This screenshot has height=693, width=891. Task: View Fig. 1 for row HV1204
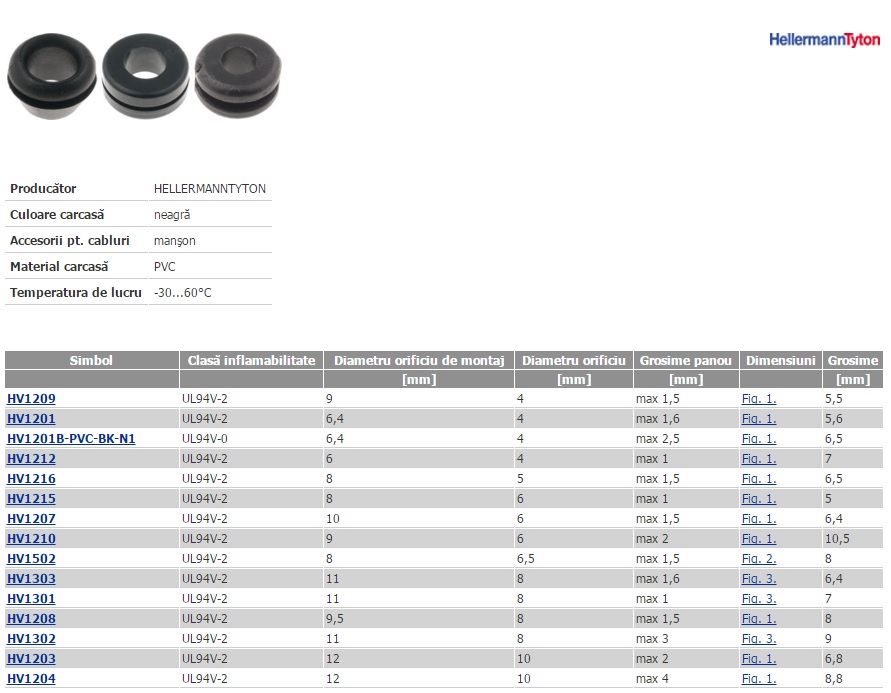point(759,679)
